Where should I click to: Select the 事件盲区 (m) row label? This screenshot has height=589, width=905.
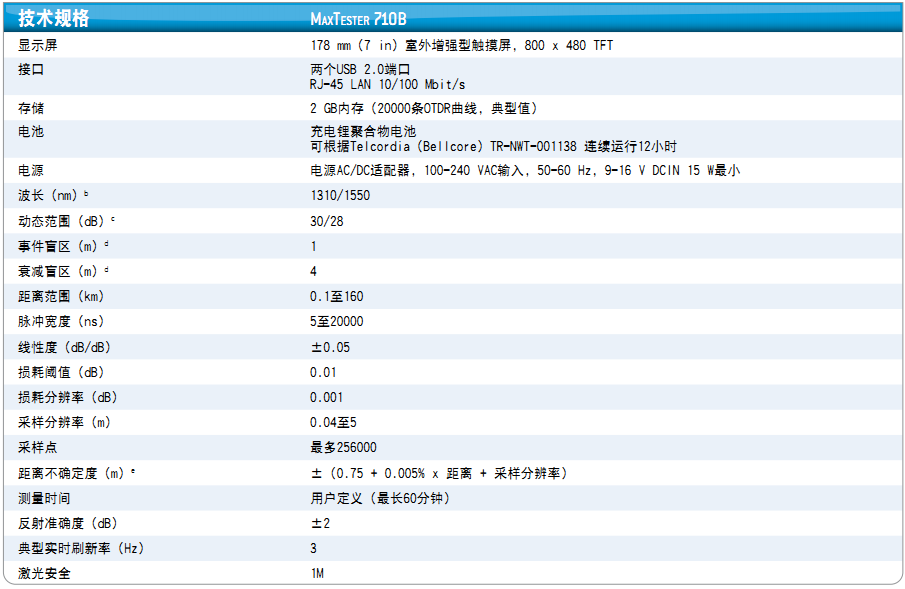(63, 247)
